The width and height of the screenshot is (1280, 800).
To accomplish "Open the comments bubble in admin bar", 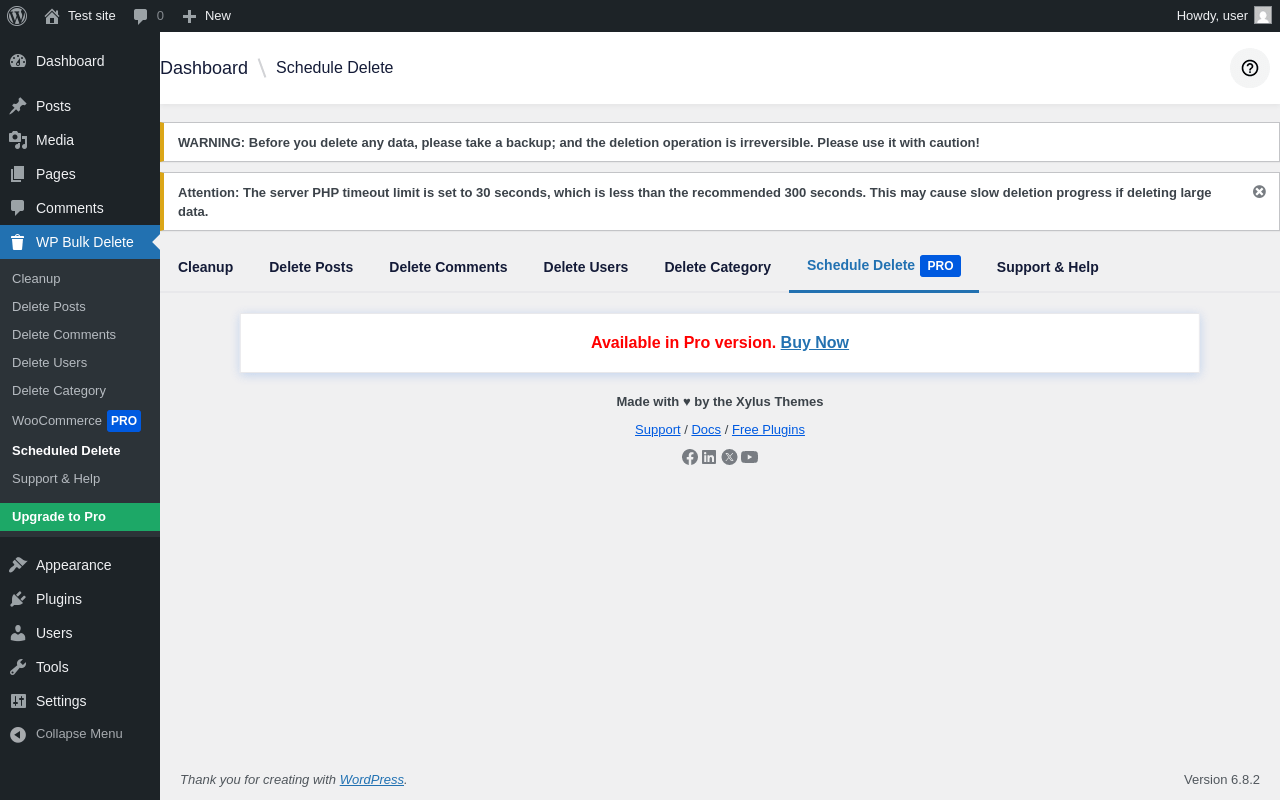I will point(141,16).
